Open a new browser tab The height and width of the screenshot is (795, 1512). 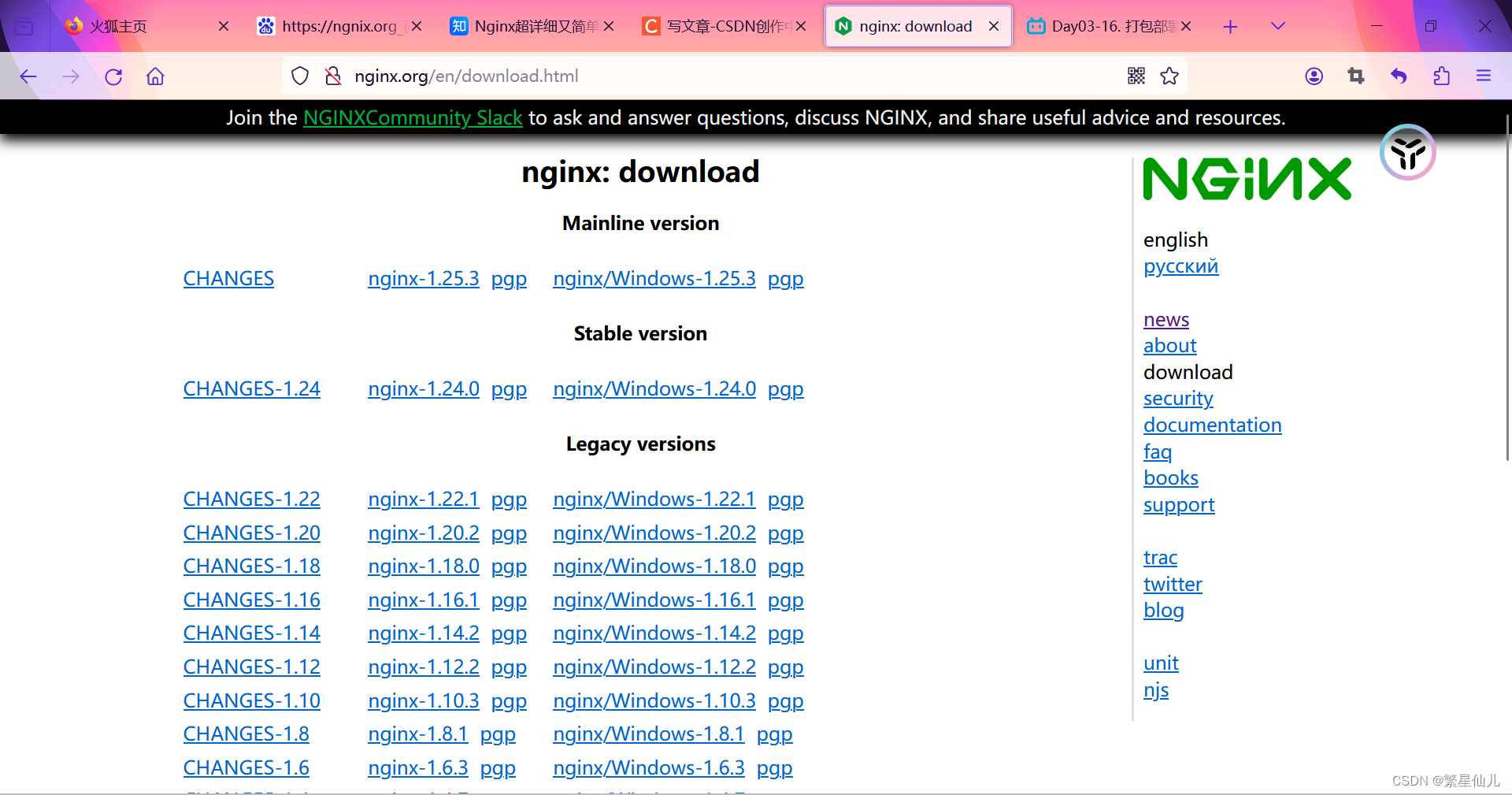pos(1229,26)
